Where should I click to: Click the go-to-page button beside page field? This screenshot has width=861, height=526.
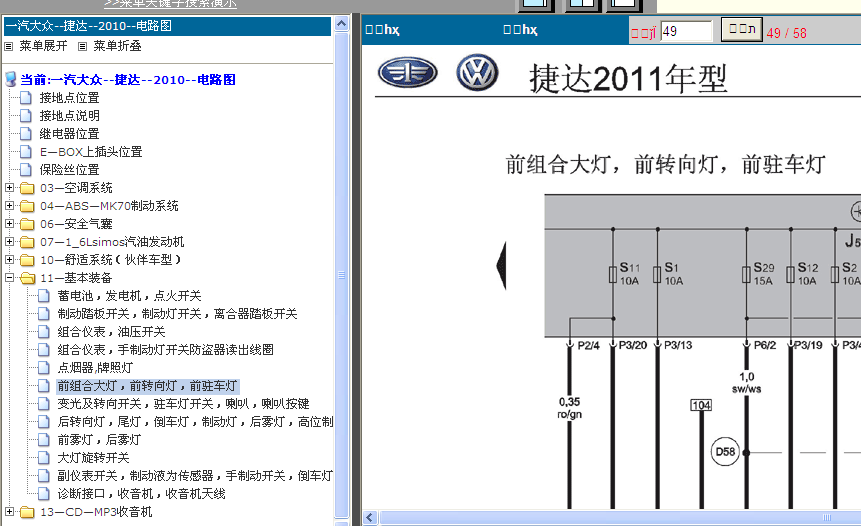click(742, 30)
